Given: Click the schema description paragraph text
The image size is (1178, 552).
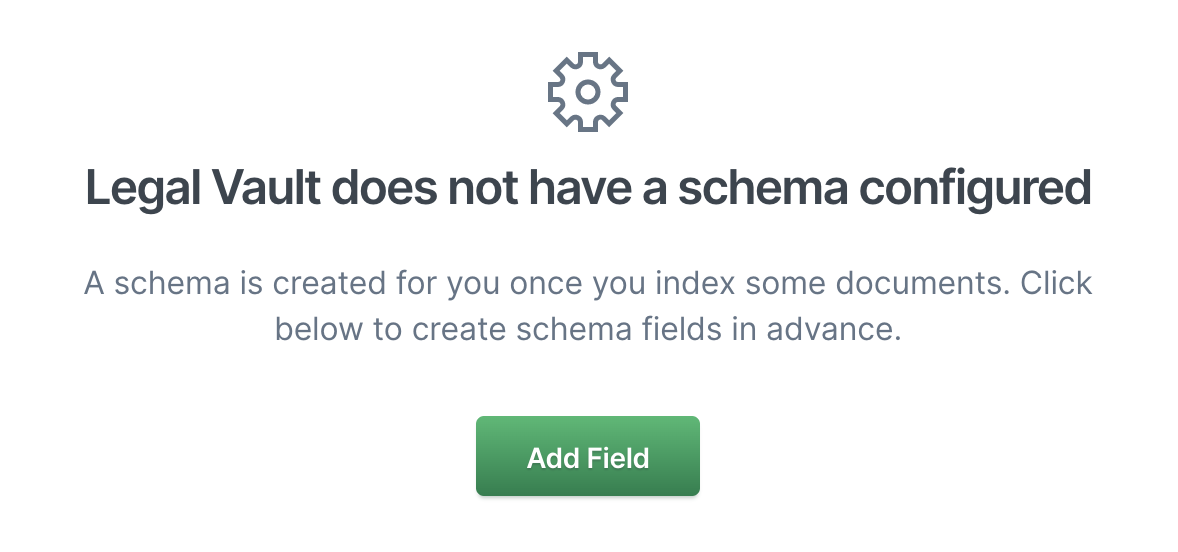Looking at the screenshot, I should point(588,306).
